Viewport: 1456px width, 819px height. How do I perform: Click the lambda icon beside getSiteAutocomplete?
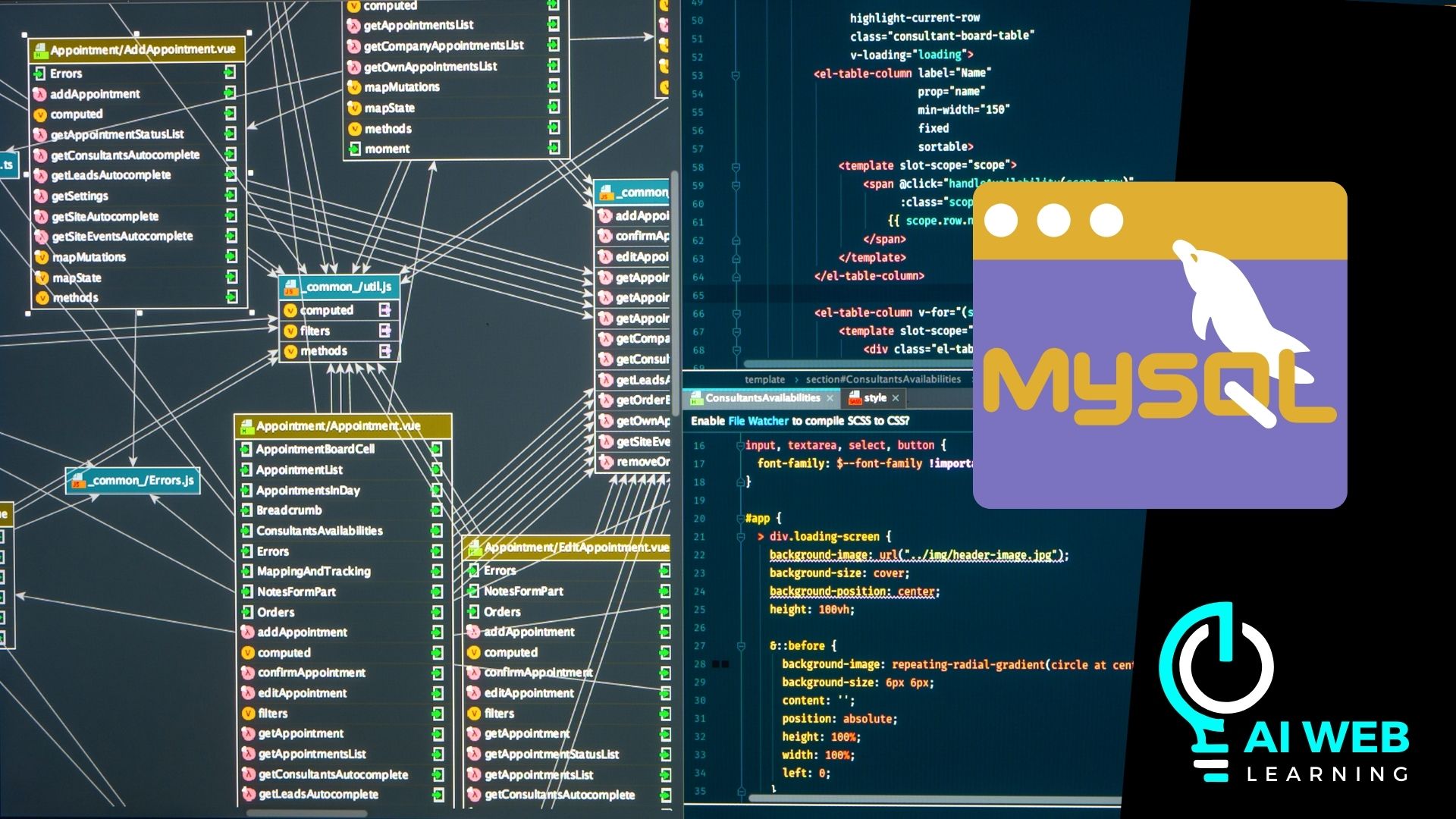(x=41, y=217)
